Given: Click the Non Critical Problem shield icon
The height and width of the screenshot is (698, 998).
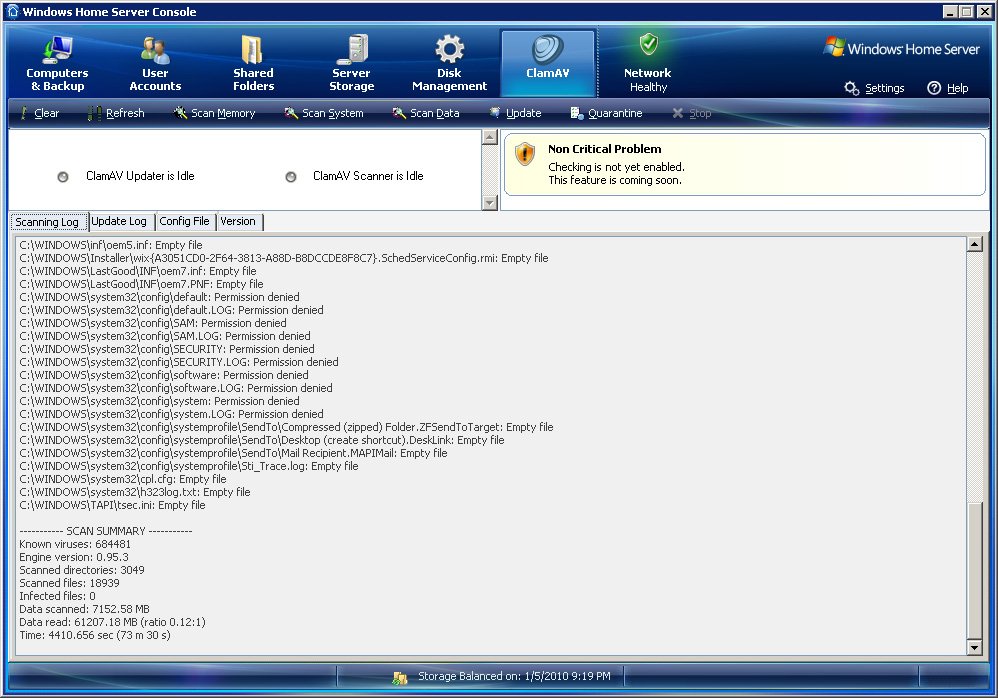Looking at the screenshot, I should point(524,153).
